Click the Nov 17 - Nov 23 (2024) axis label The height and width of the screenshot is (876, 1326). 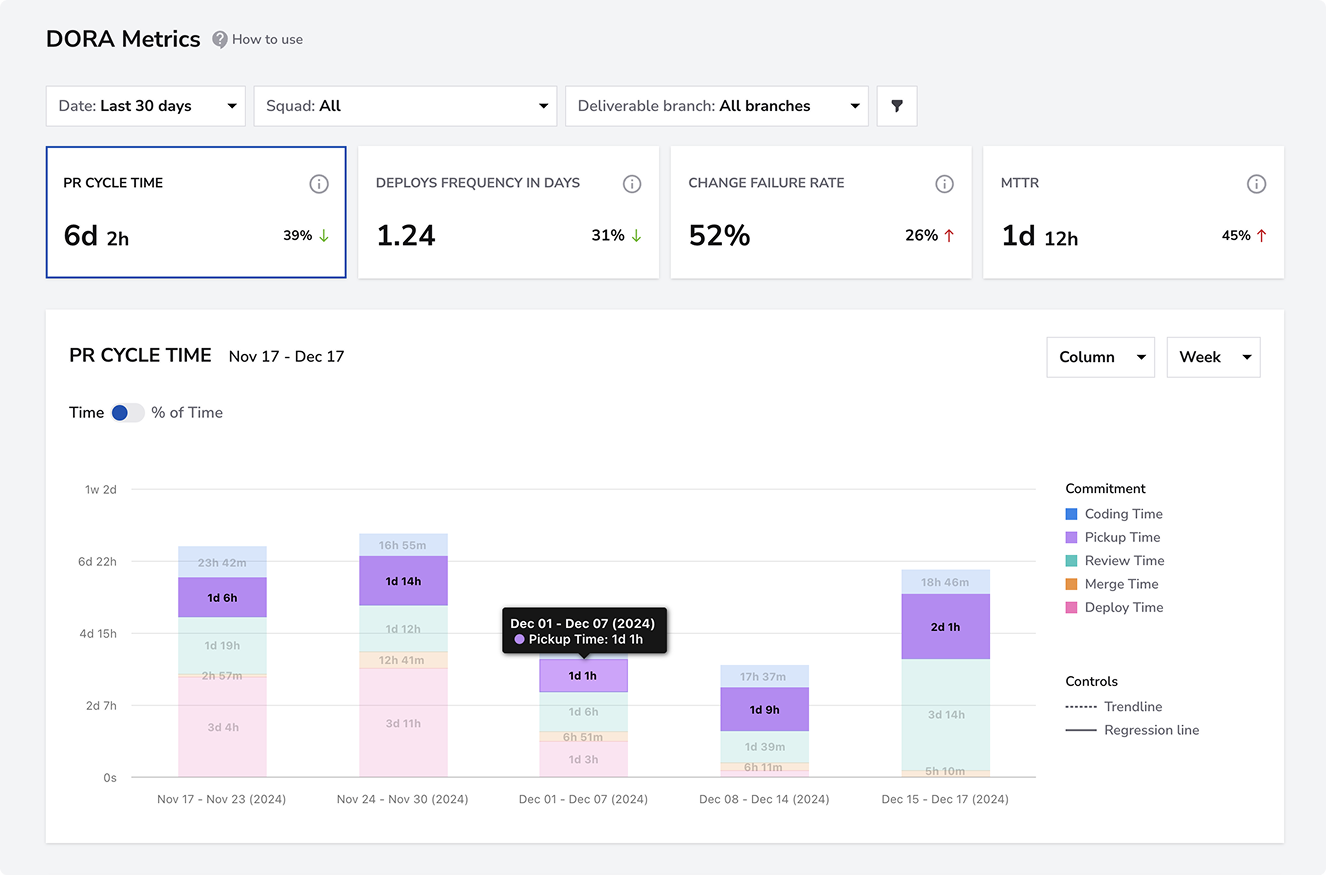coord(222,800)
